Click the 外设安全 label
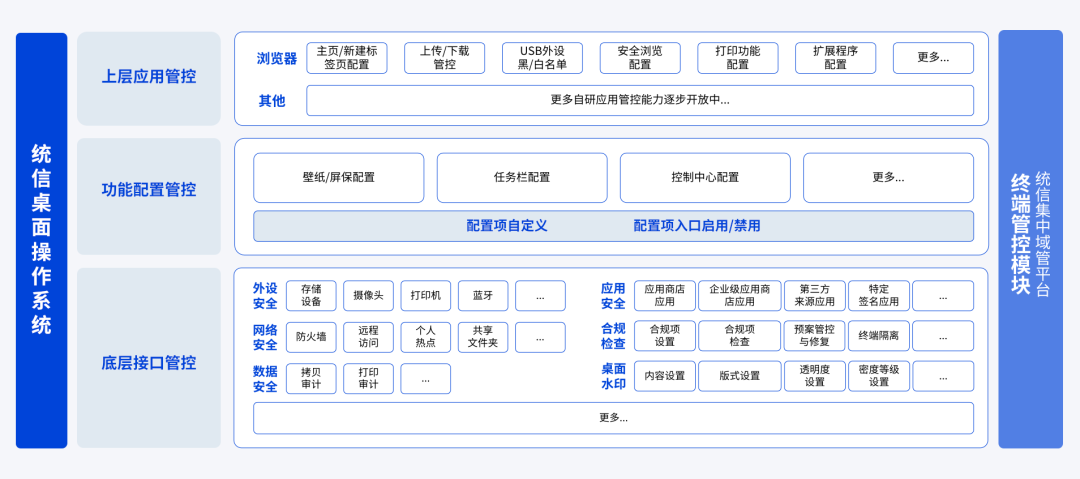This screenshot has width=1080, height=479. point(265,296)
